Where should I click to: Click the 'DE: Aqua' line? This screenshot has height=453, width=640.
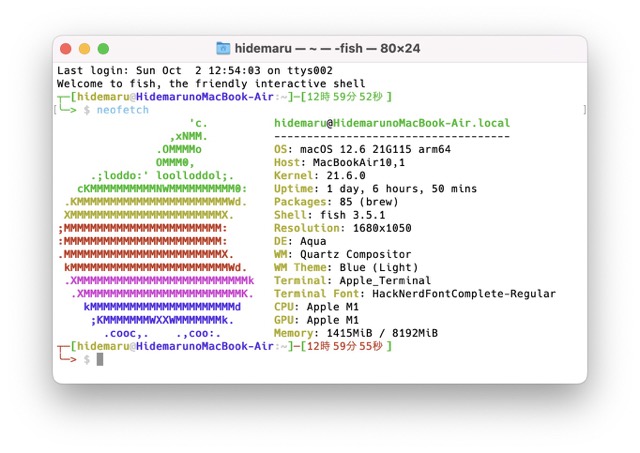tap(300, 241)
